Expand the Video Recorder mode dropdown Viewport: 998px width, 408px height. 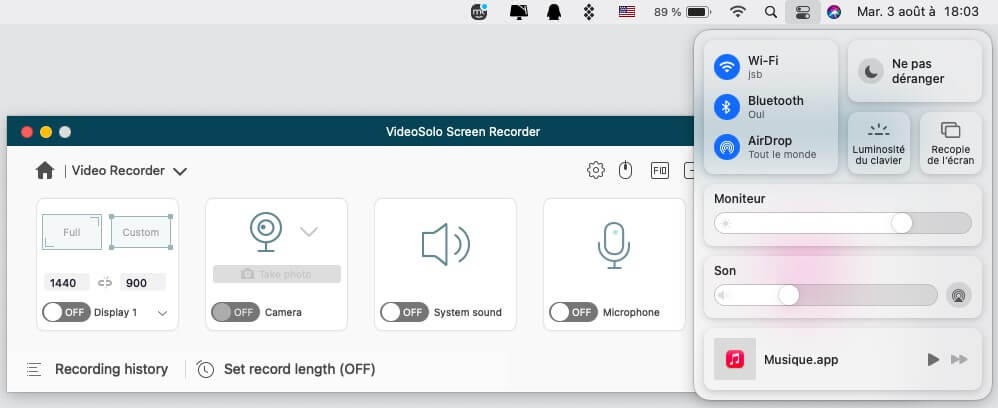[180, 171]
